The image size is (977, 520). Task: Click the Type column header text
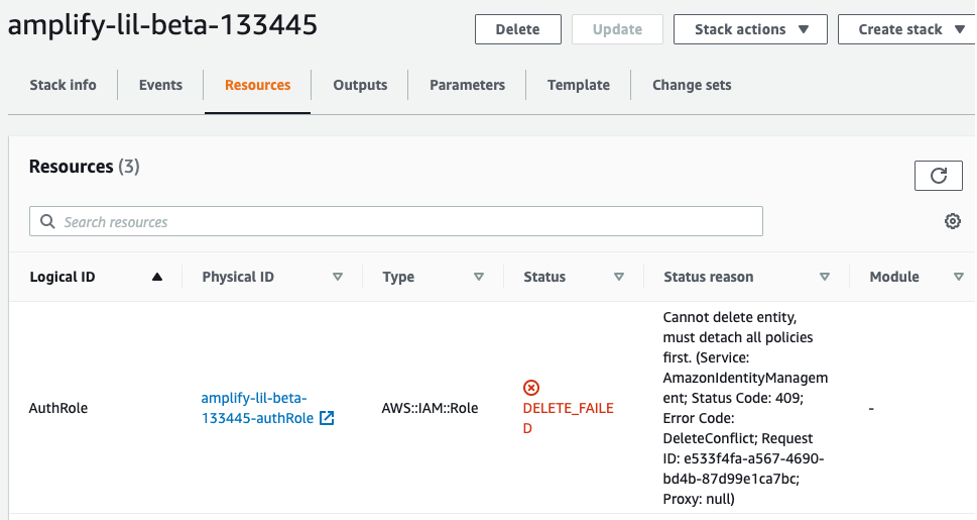click(x=398, y=277)
